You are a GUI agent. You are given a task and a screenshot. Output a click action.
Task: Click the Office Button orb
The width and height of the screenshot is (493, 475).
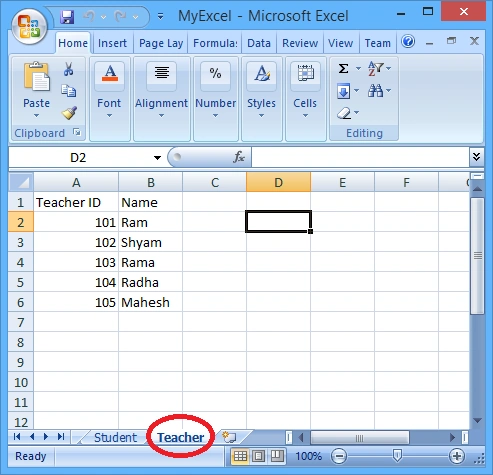tap(29, 26)
